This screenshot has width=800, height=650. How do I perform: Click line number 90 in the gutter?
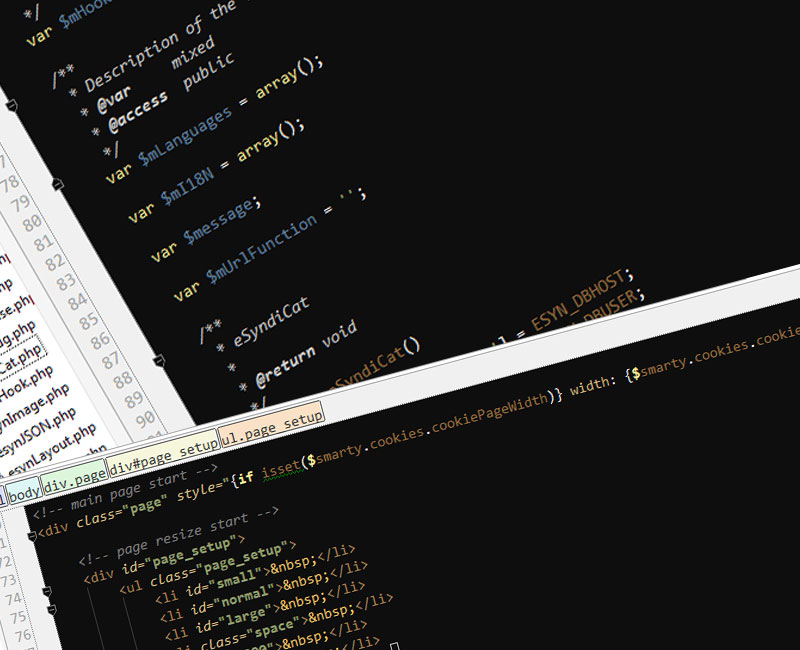[145, 419]
